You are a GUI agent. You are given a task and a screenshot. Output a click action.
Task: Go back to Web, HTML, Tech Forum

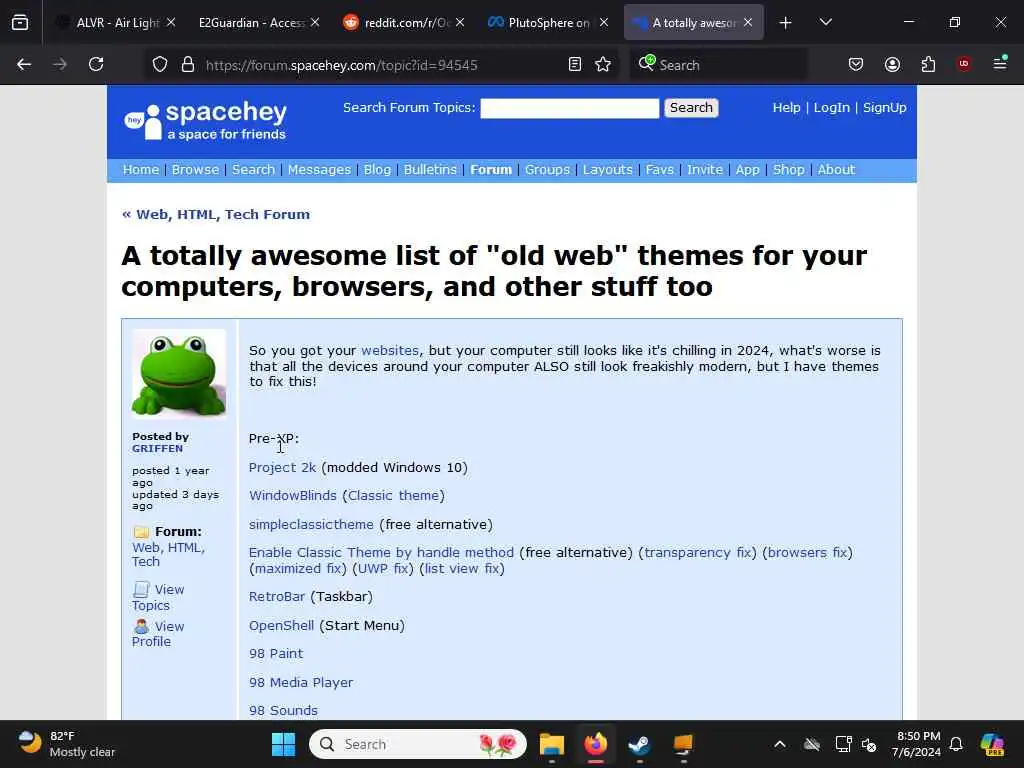[216, 214]
